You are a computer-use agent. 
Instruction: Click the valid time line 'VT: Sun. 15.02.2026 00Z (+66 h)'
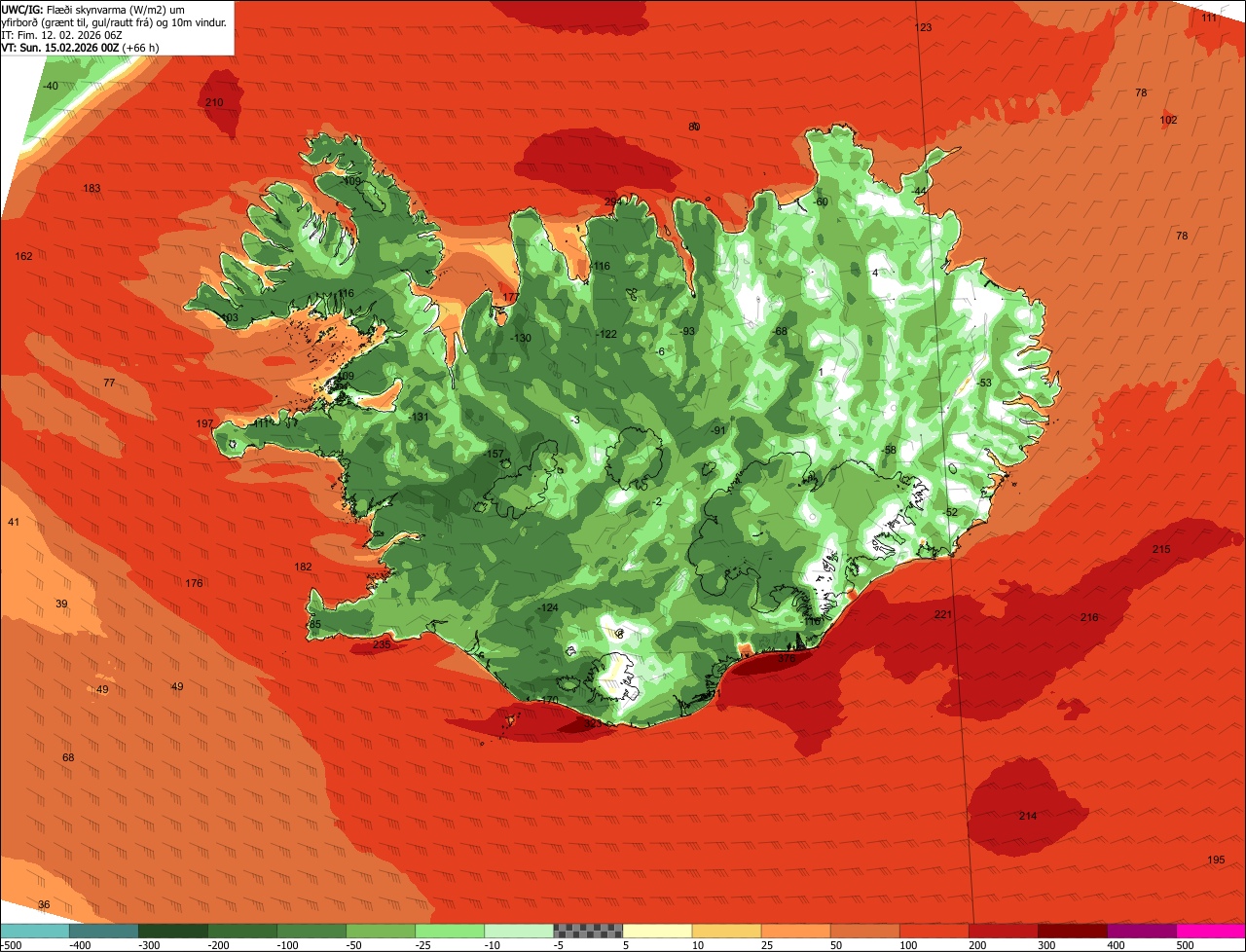pyautogui.click(x=81, y=47)
